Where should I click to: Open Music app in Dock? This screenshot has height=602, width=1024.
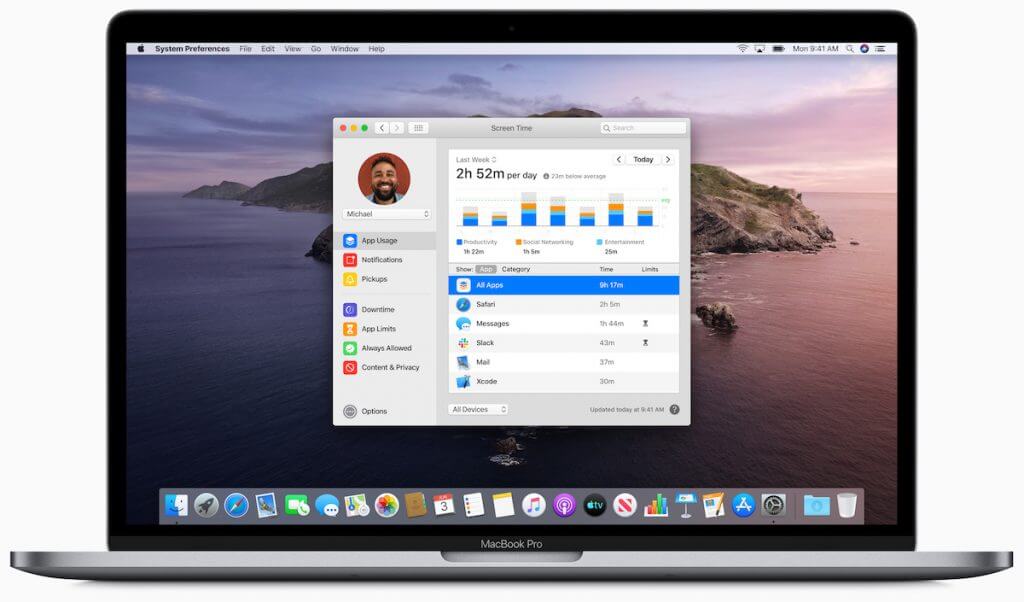pyautogui.click(x=534, y=505)
